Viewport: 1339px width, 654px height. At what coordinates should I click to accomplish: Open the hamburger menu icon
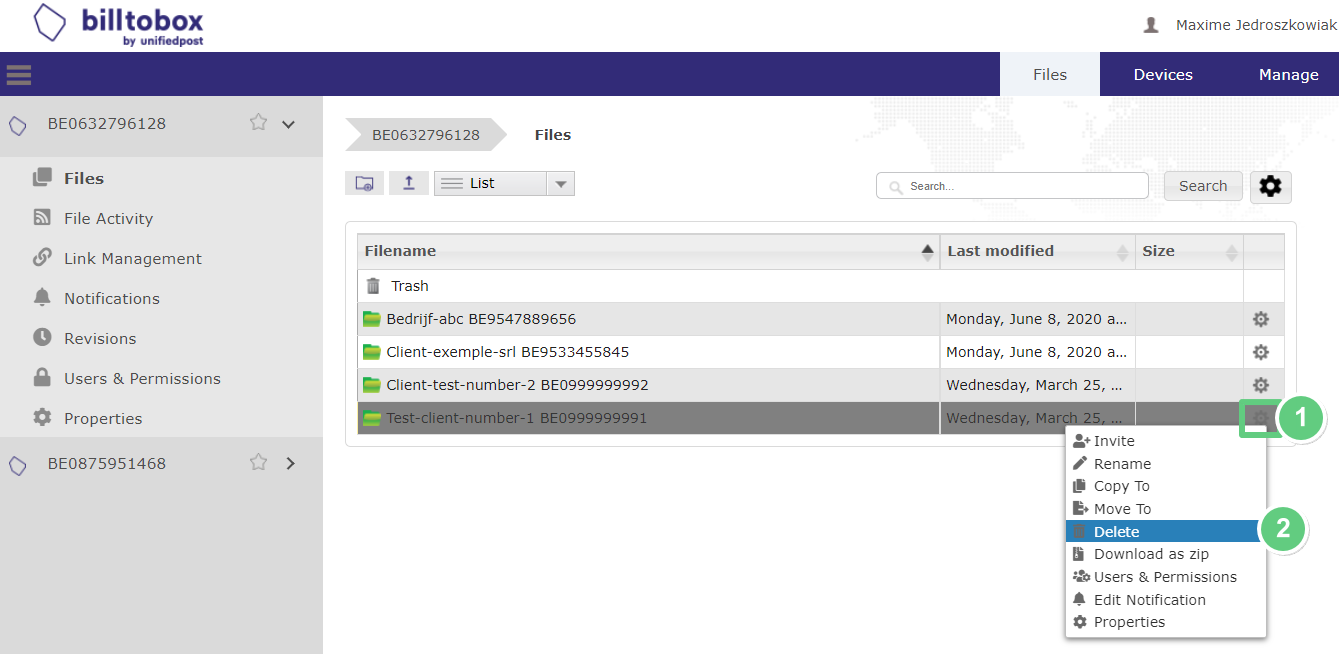[18, 75]
